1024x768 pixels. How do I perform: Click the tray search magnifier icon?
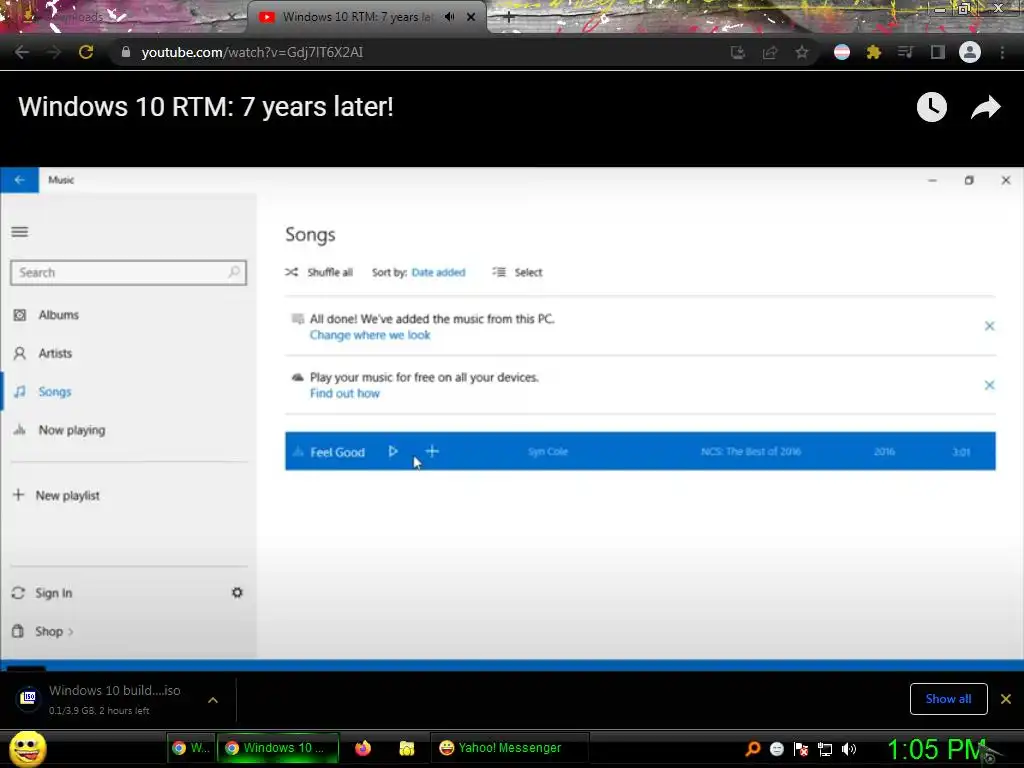click(752, 749)
